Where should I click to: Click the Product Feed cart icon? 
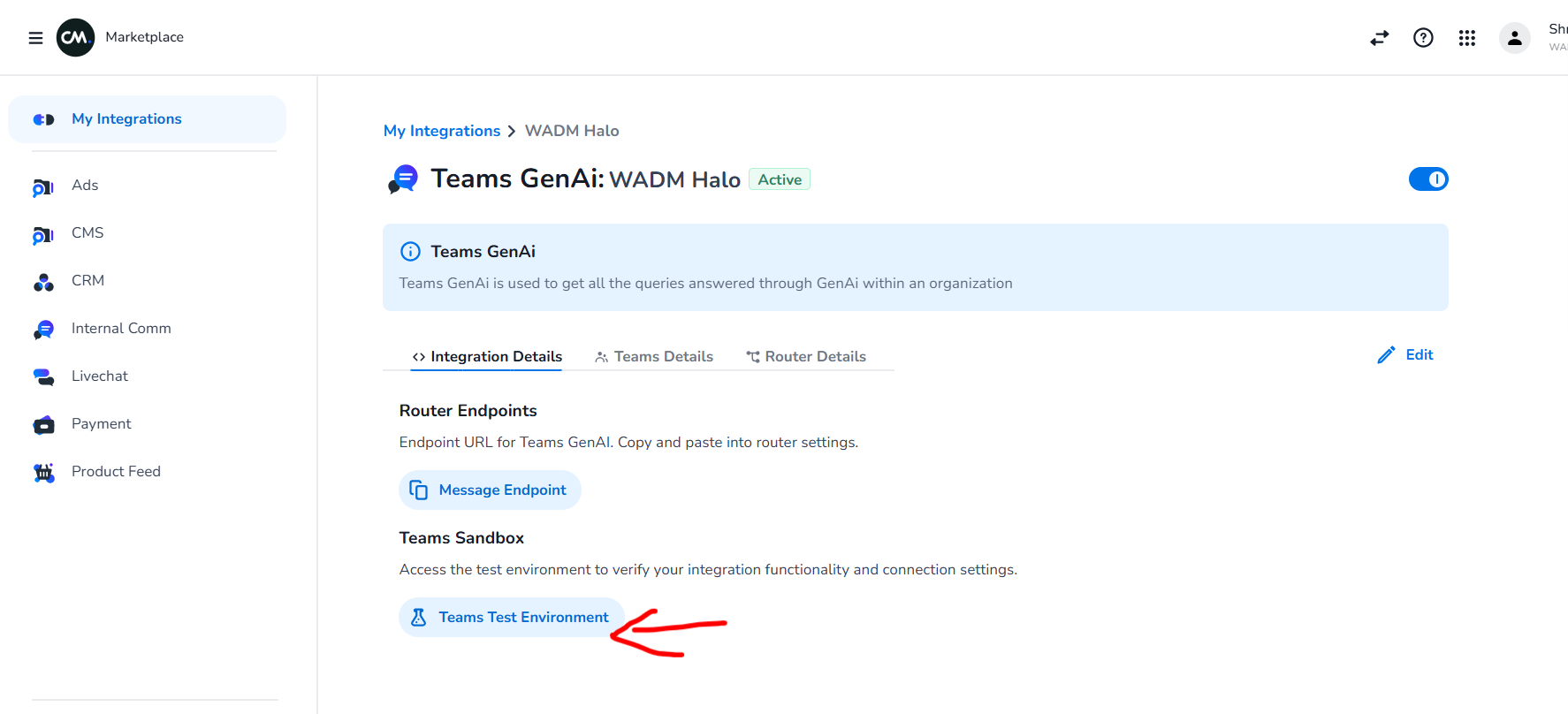[43, 473]
